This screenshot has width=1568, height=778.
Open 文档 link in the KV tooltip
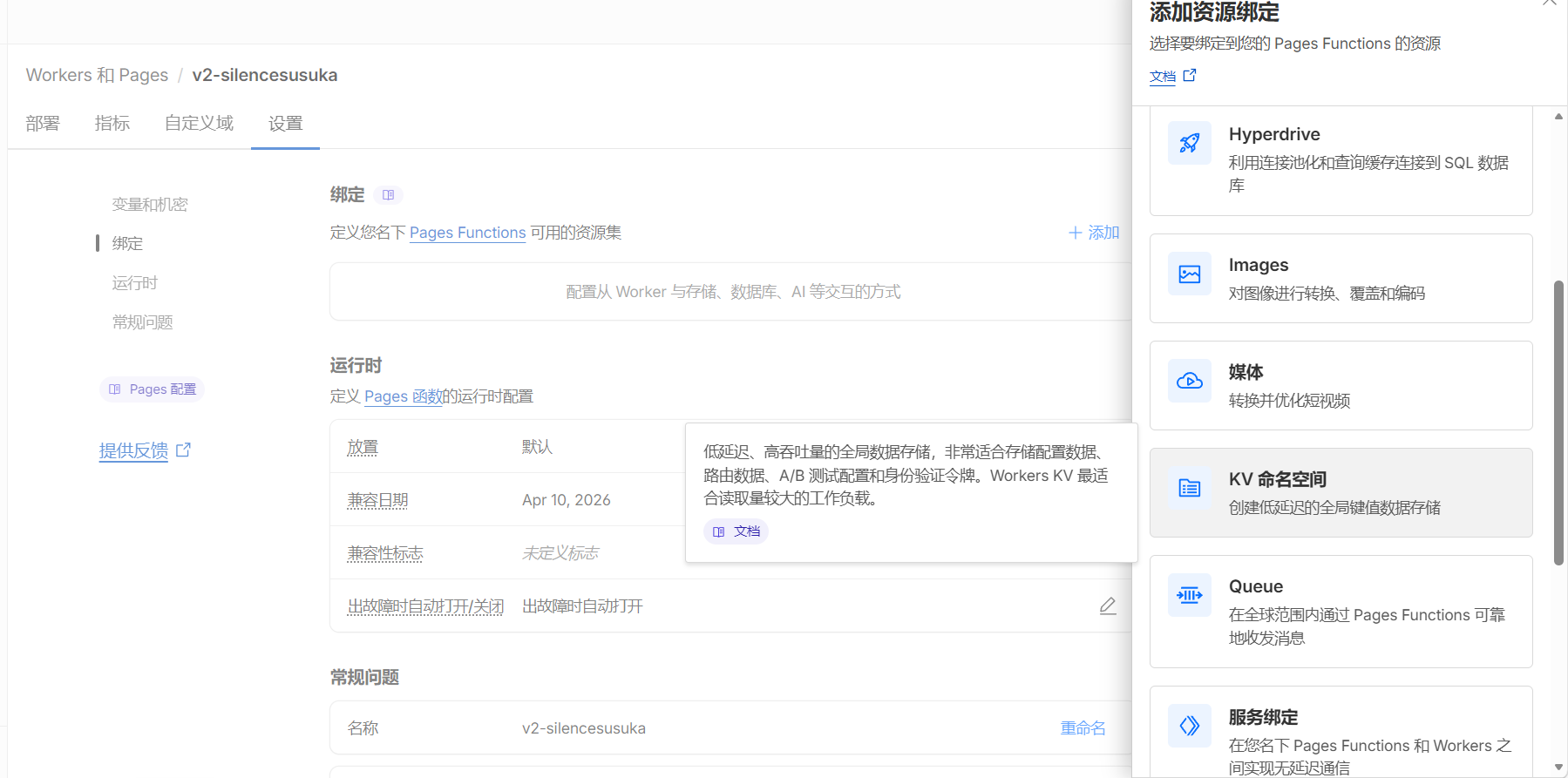[736, 531]
